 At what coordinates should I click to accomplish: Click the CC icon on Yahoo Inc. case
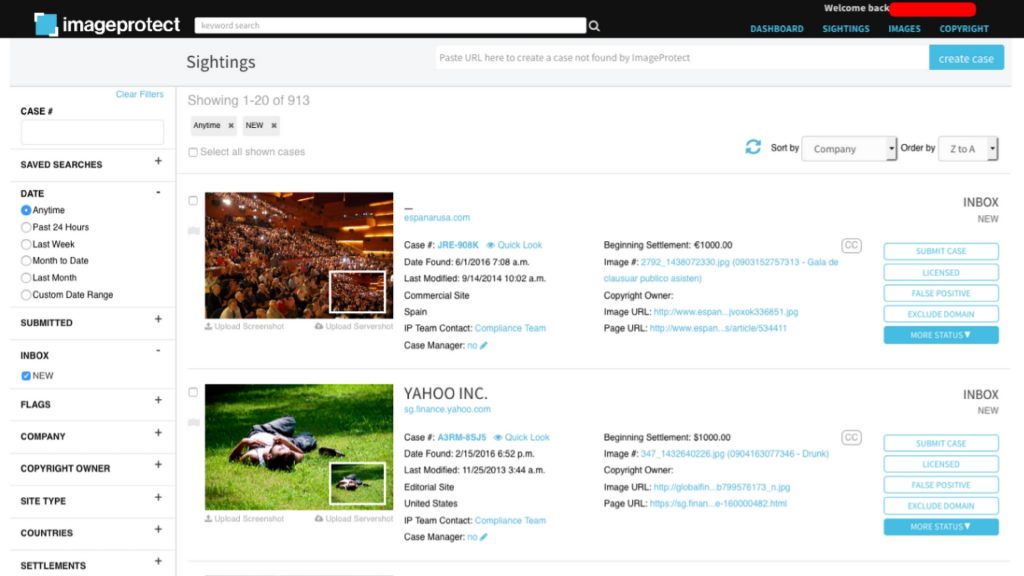click(x=851, y=437)
